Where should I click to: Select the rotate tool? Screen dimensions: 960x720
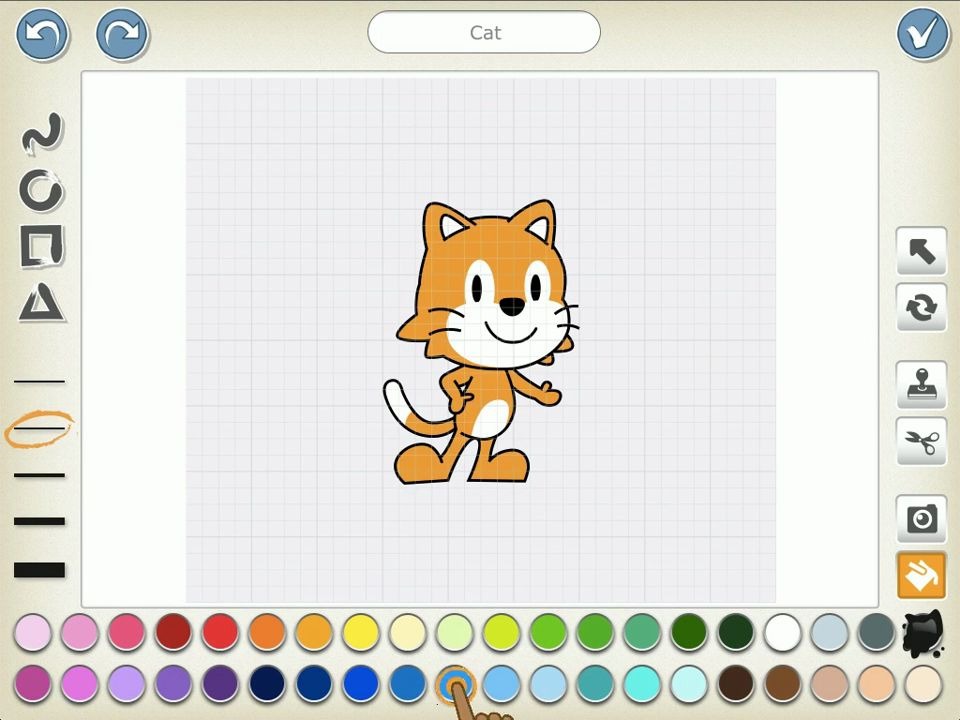pyautogui.click(x=921, y=308)
